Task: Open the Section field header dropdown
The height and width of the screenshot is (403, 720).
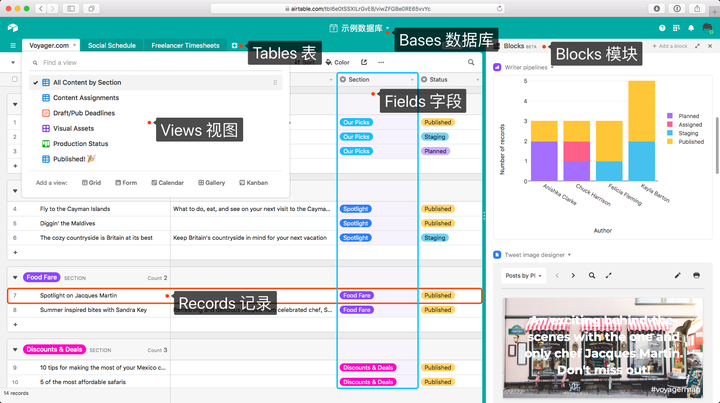Action: click(x=412, y=80)
